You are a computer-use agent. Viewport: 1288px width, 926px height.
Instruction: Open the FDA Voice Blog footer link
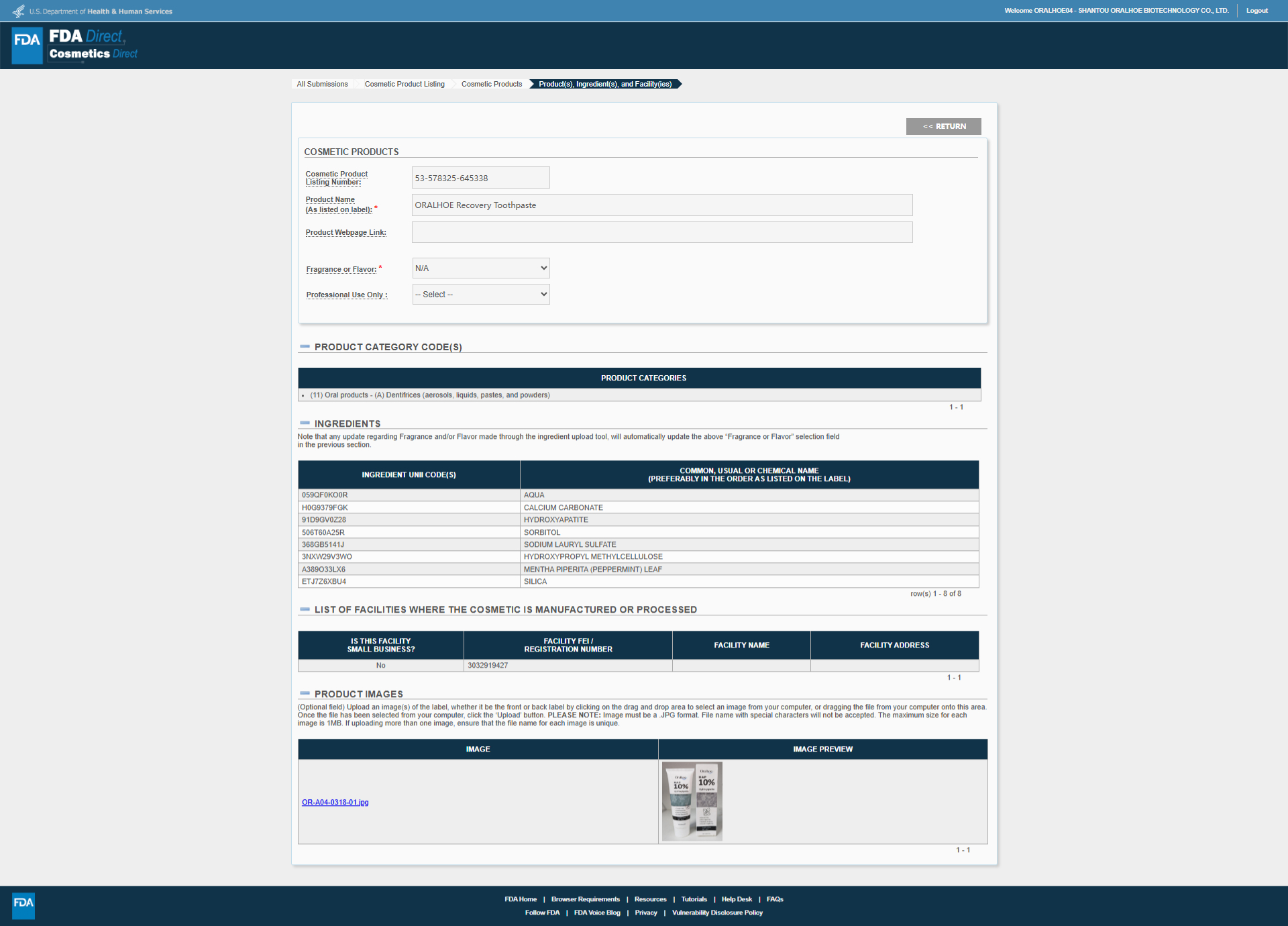point(597,913)
